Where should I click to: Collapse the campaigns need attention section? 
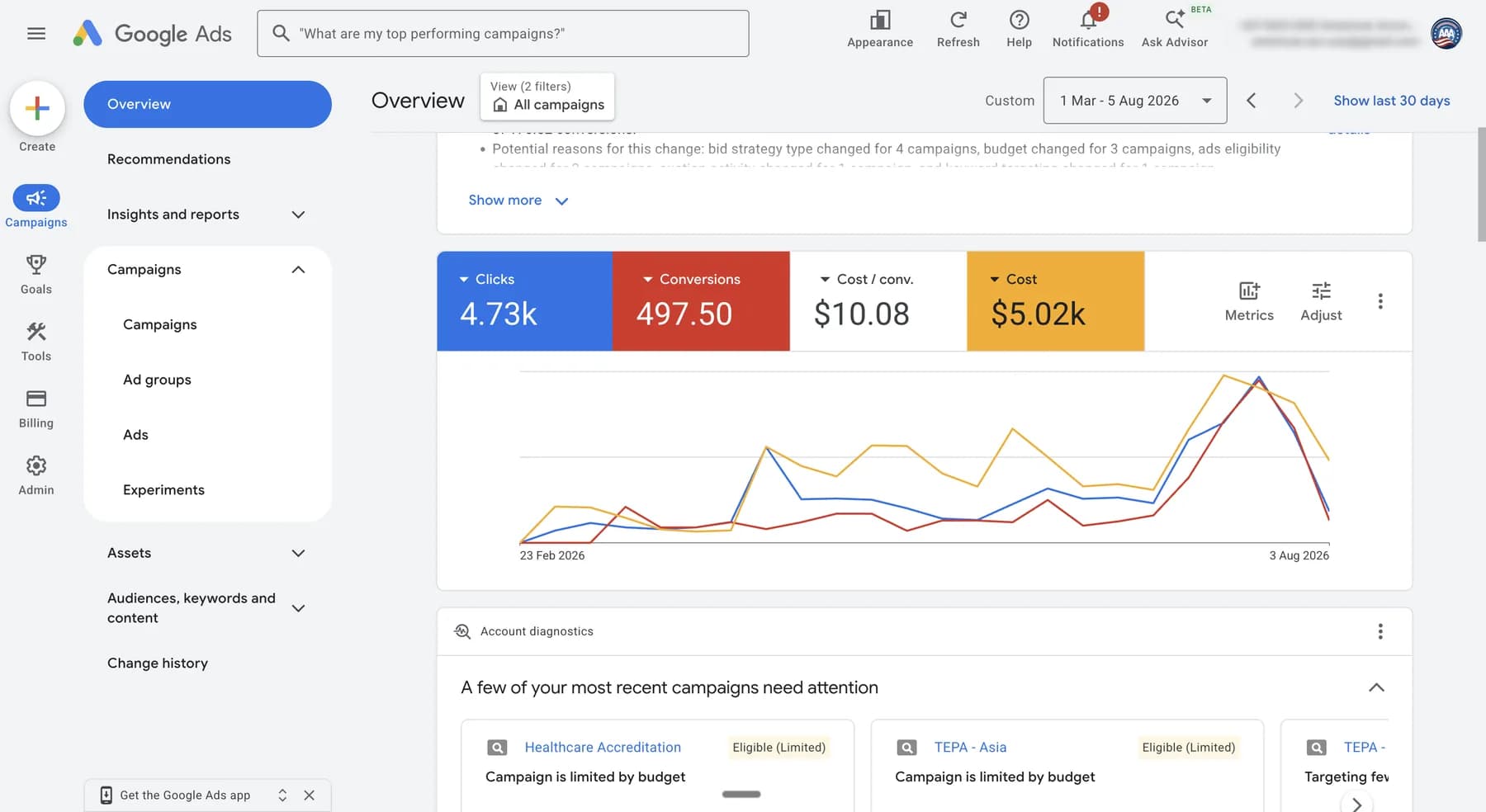pos(1376,687)
